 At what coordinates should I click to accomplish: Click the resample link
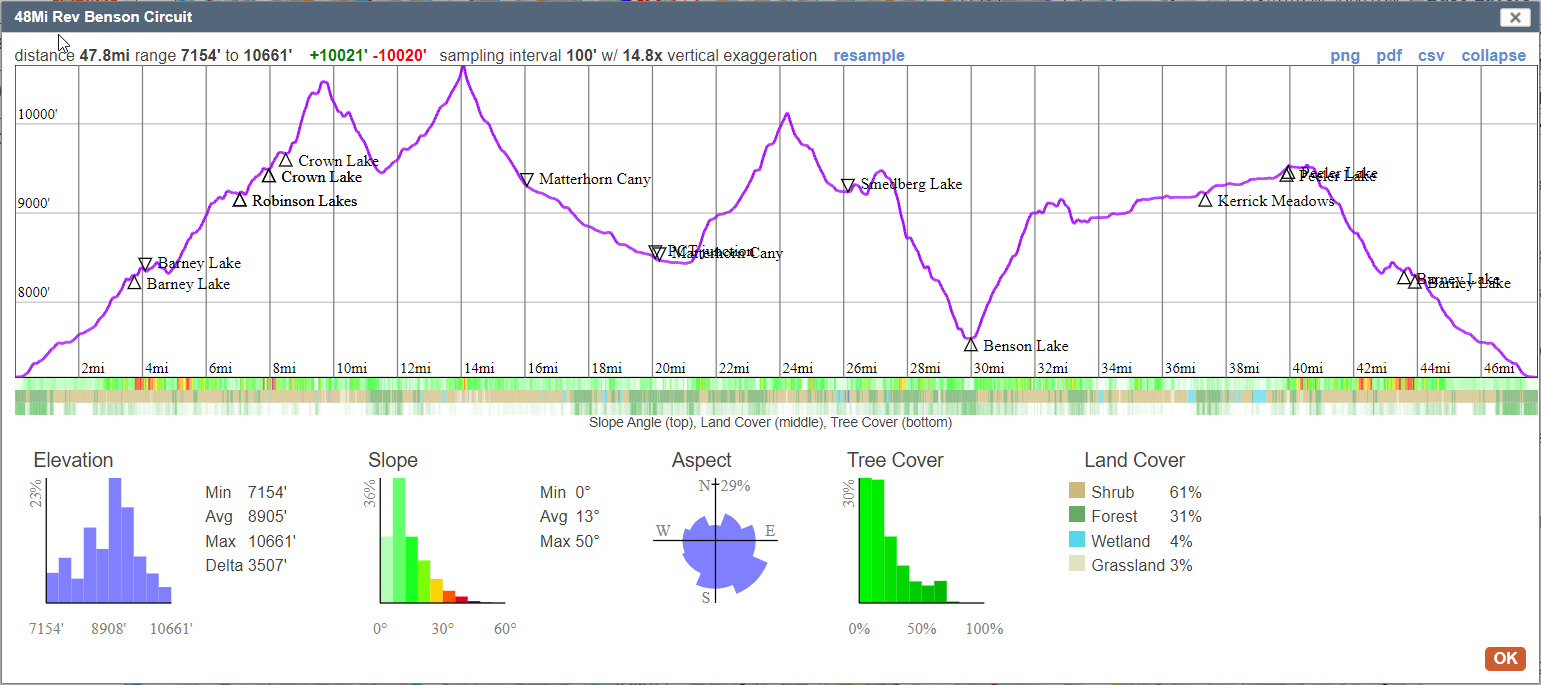869,56
